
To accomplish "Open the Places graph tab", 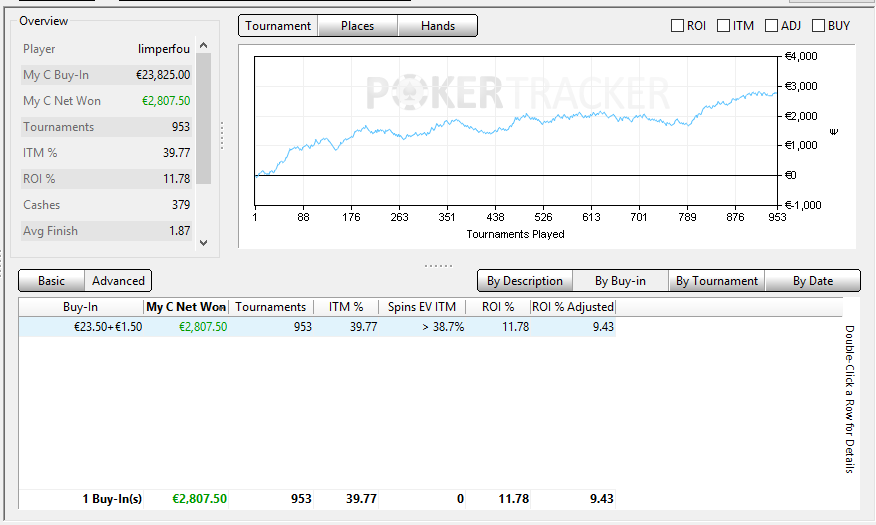I will (358, 26).
